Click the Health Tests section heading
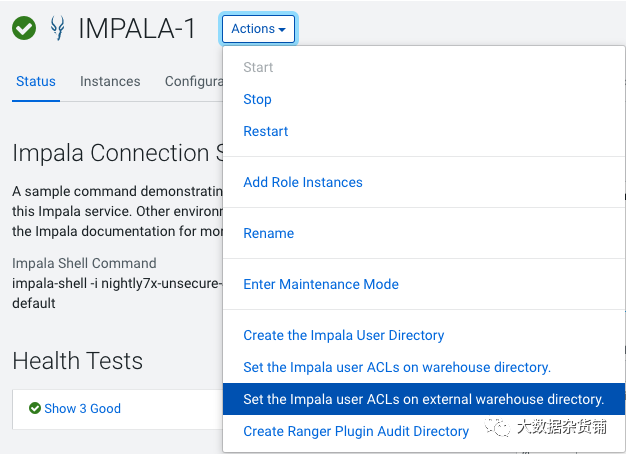 (x=77, y=361)
